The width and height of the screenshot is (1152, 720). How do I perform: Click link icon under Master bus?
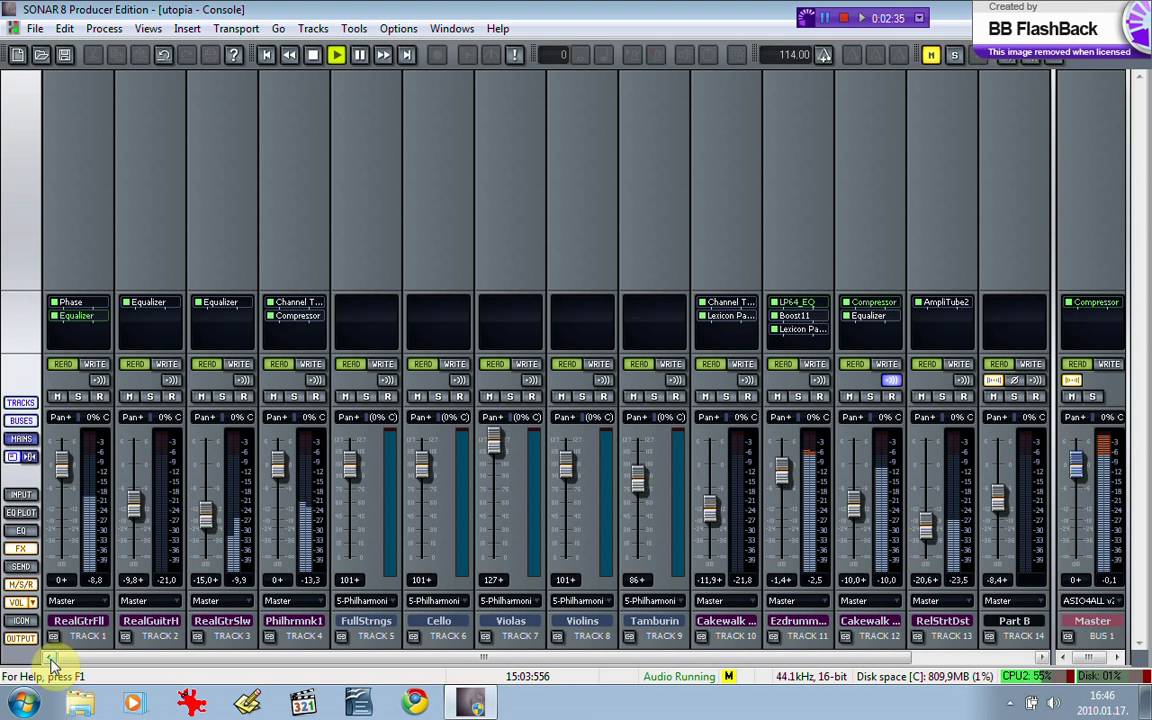coord(1068,636)
